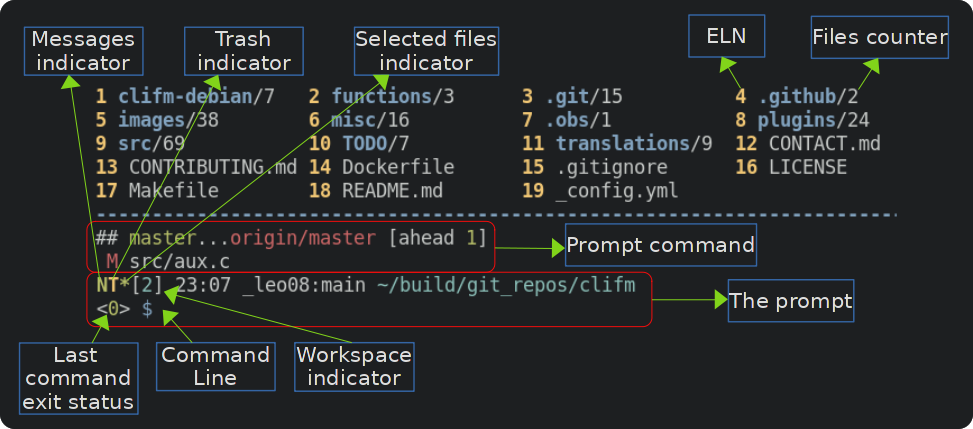The width and height of the screenshot is (973, 429).
Task: Open the images directory entry
Action: [x=157, y=120]
